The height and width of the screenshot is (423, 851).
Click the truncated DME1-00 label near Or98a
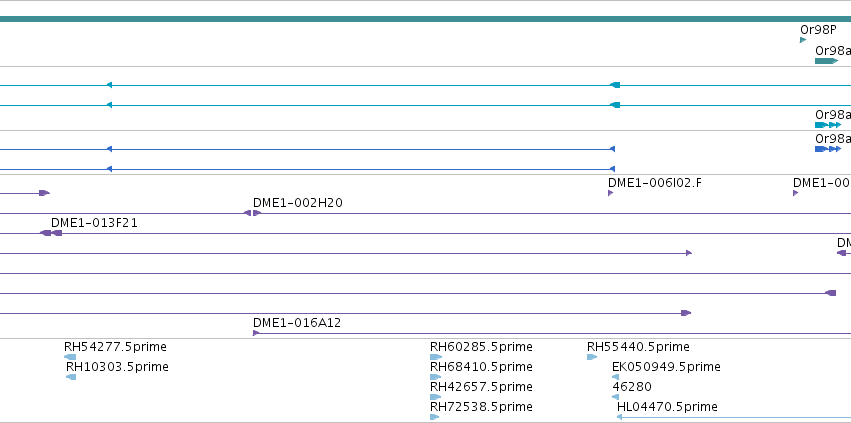(x=822, y=182)
